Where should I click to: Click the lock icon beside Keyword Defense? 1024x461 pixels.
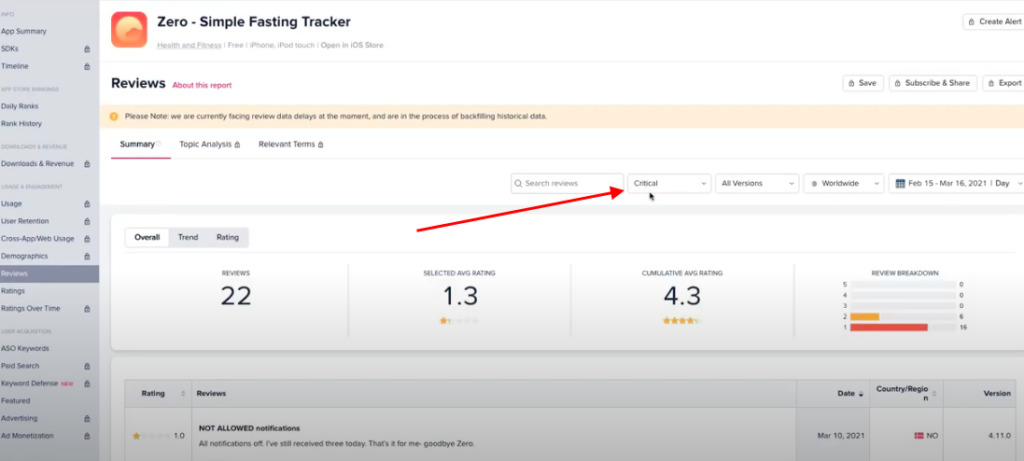[87, 383]
